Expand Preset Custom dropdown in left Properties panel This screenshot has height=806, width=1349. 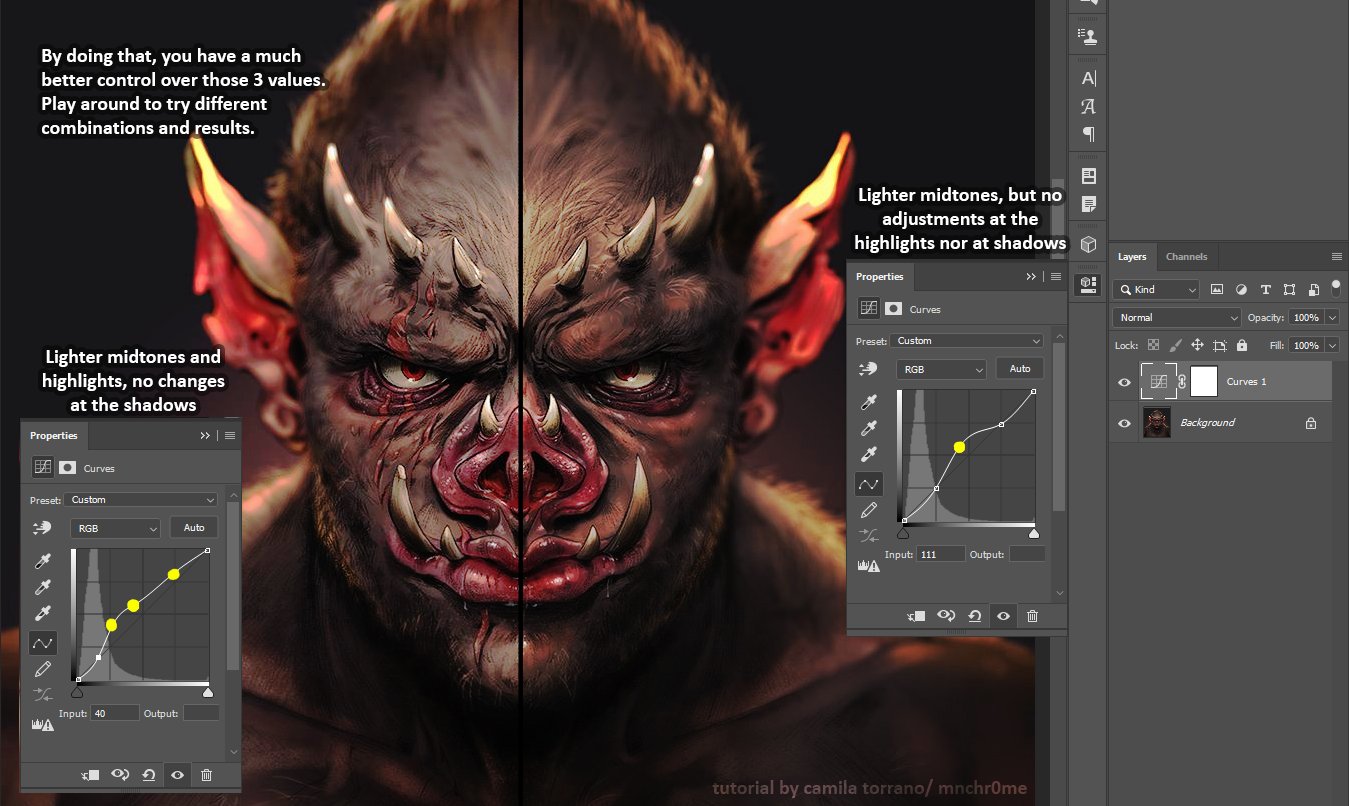tap(143, 500)
